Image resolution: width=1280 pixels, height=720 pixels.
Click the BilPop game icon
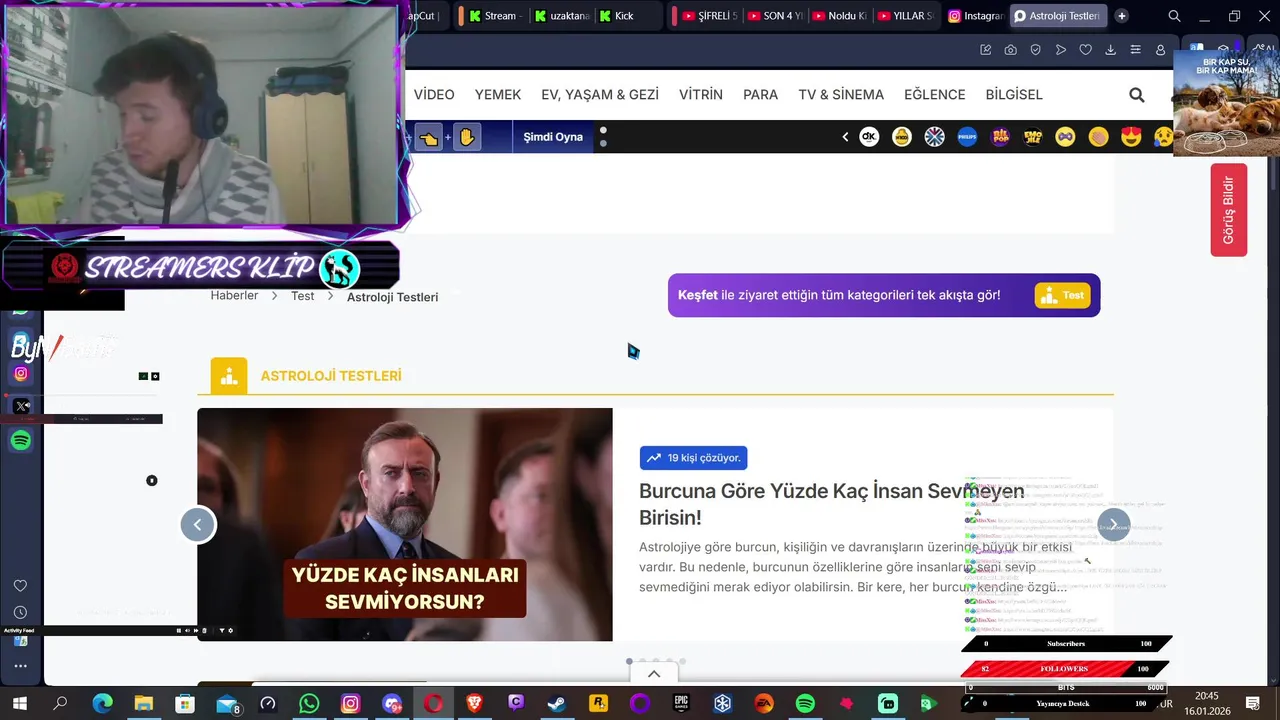pyautogui.click(x=1000, y=137)
